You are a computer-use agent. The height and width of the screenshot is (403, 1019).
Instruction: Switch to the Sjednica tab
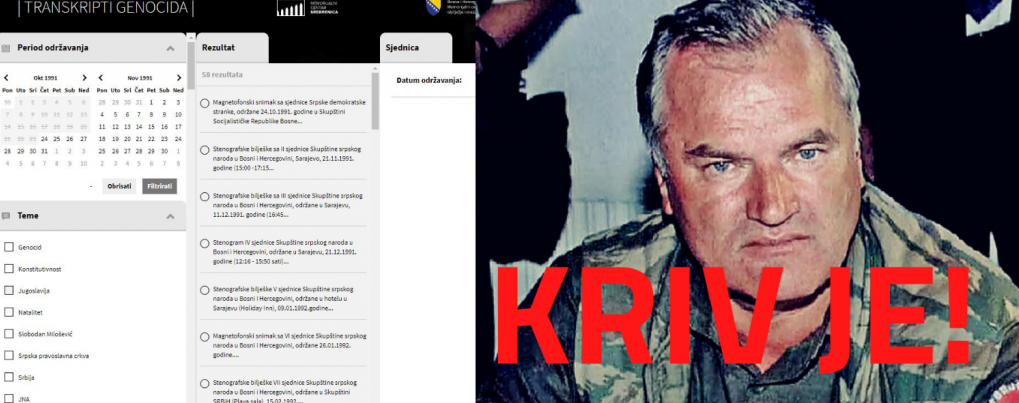416,48
